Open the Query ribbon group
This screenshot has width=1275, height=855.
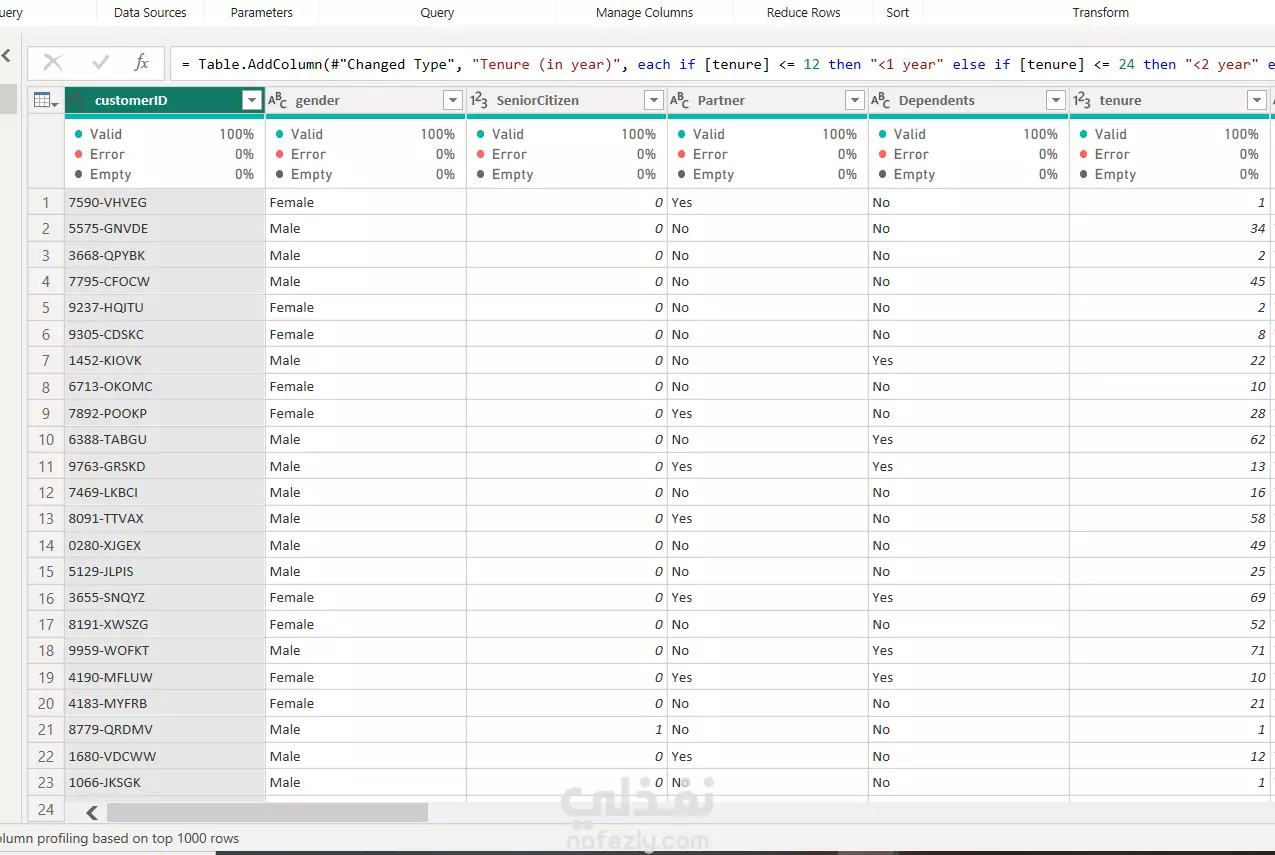(x=437, y=13)
